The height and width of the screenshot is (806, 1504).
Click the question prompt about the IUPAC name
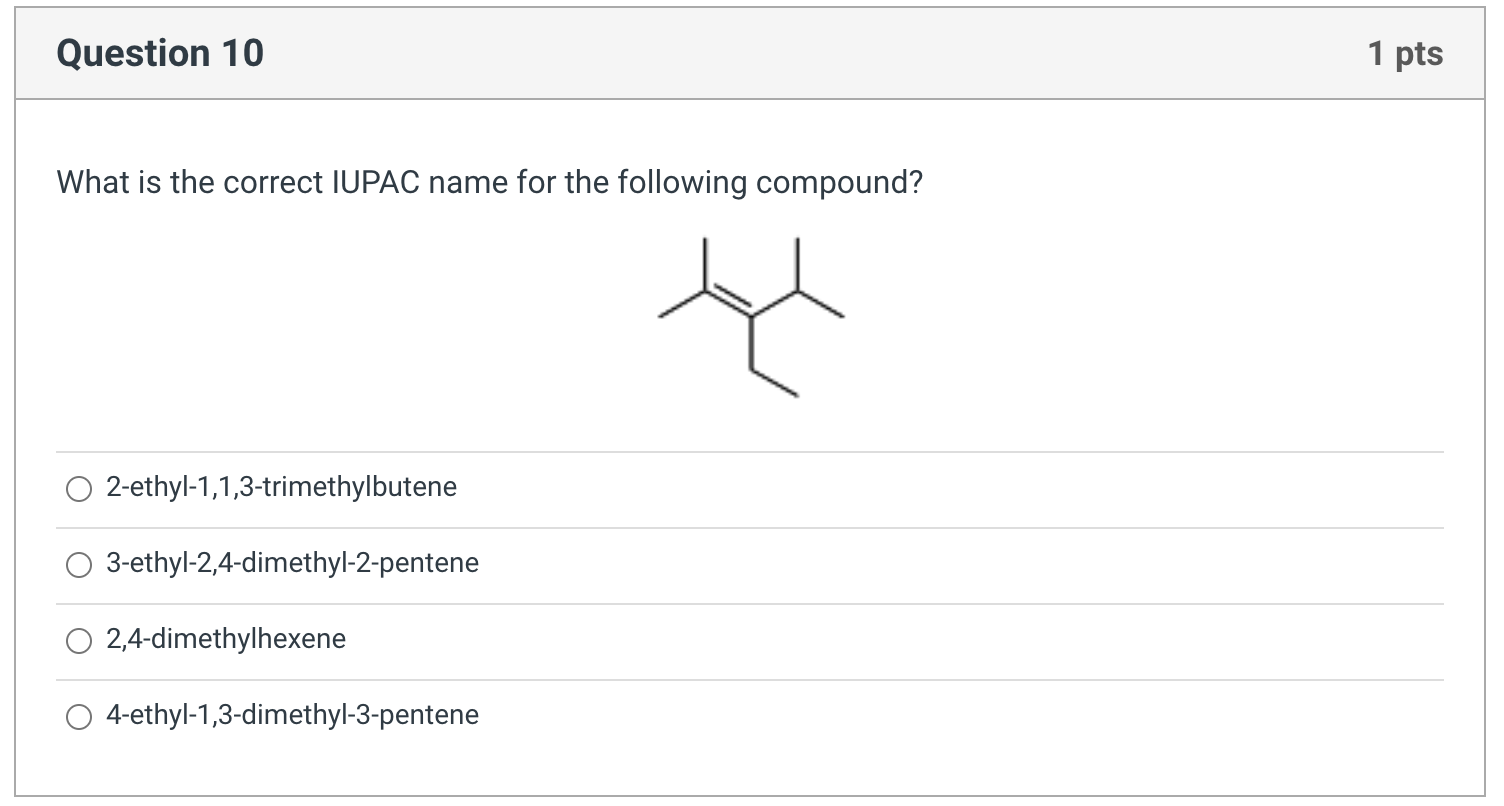pyautogui.click(x=489, y=182)
